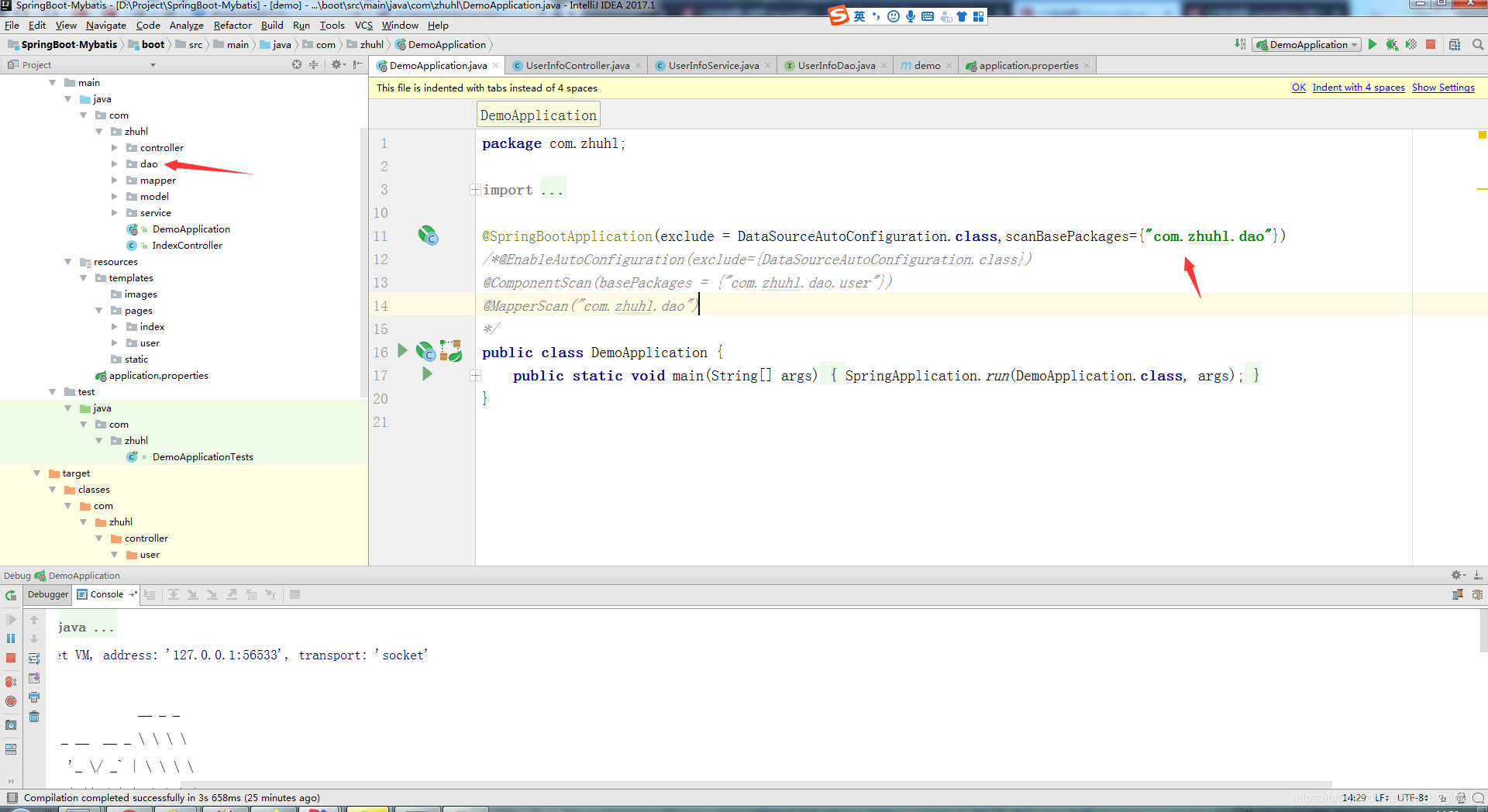Screen dimensions: 1488x812
Task: Collapse the templates folder
Action: pyautogui.click(x=84, y=277)
